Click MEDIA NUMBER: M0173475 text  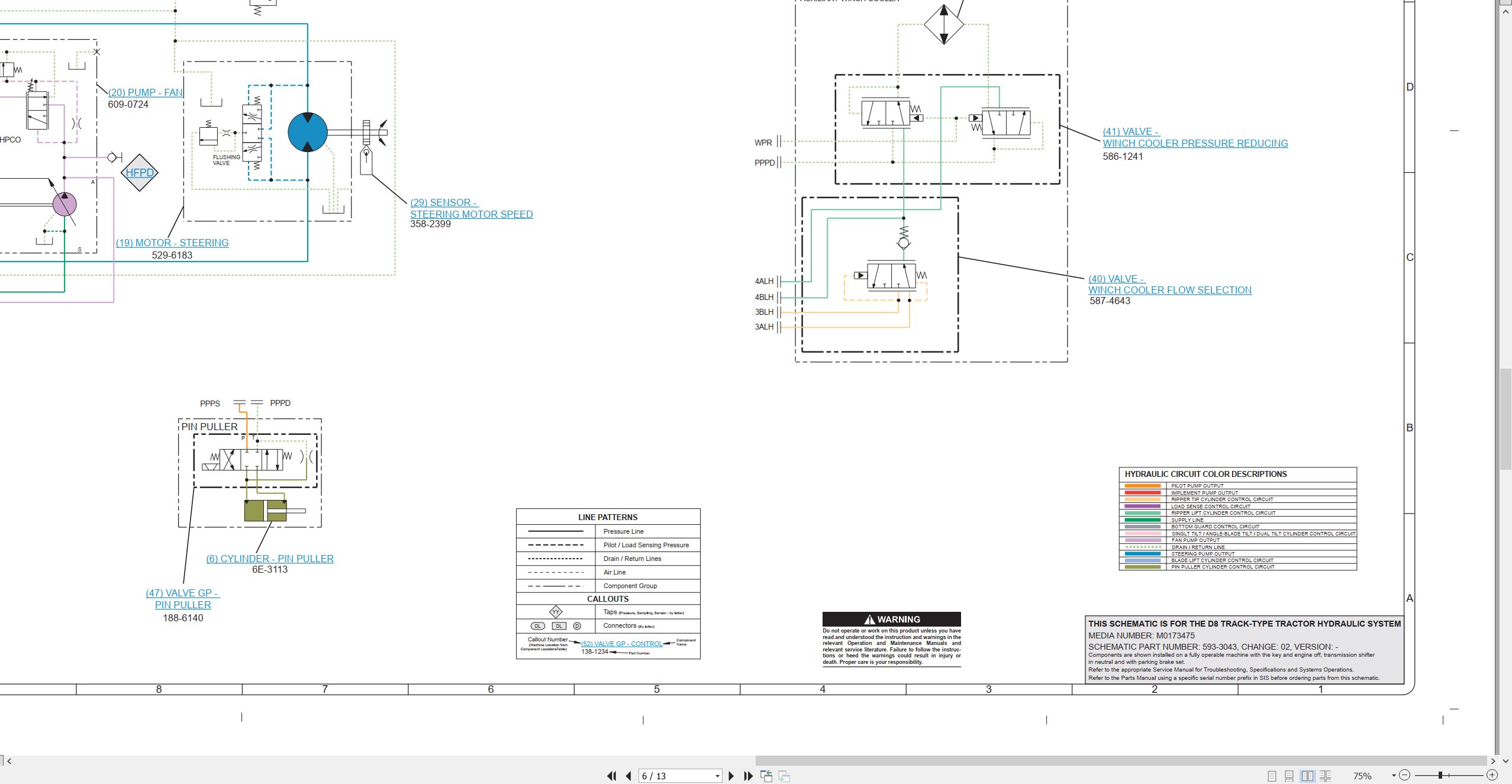point(1142,635)
